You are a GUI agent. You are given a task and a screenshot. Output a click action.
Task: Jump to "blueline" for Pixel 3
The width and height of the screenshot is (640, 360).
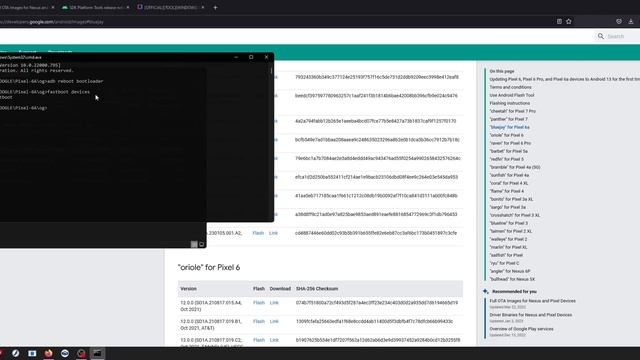pyautogui.click(x=508, y=223)
